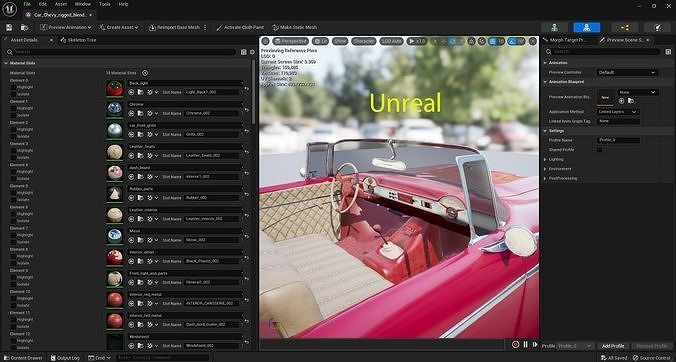This screenshot has height=362, width=676.
Task: Toggle Isolate checkbox for Element 2
Action: coord(13,136)
